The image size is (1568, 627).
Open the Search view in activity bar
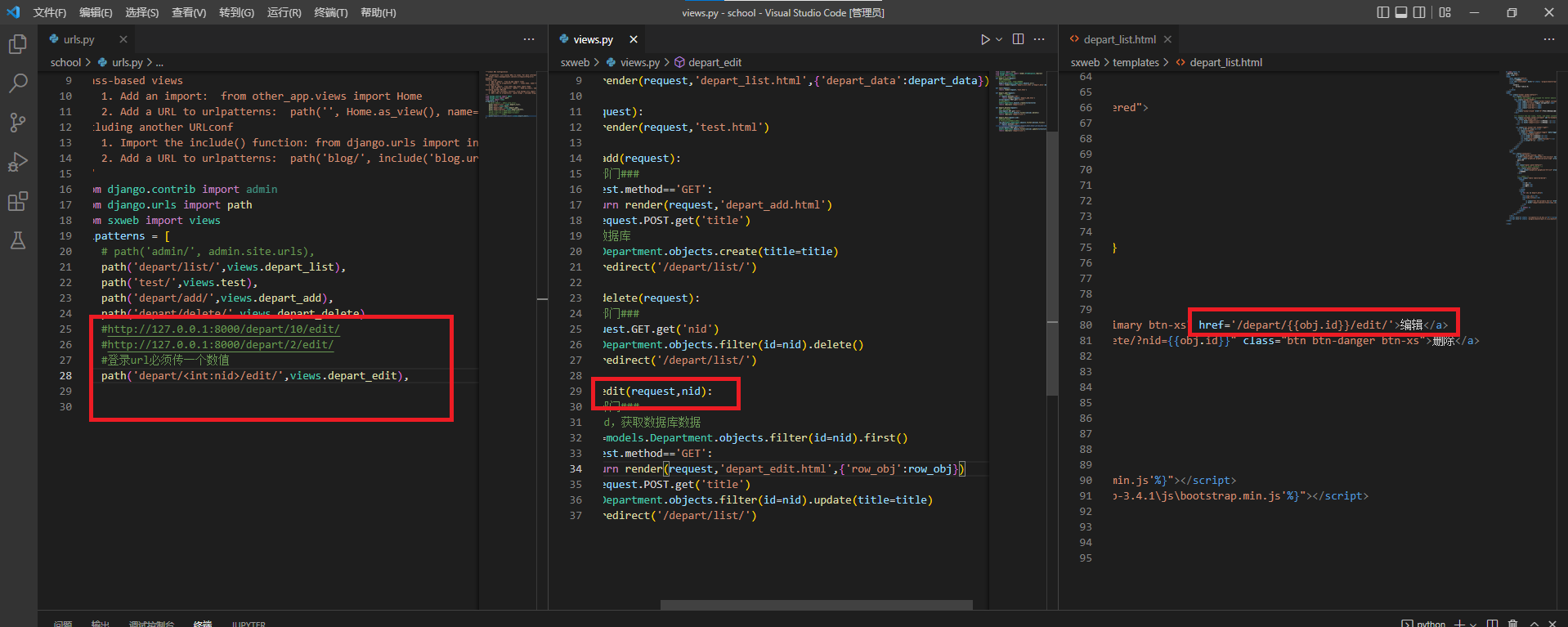tap(18, 83)
